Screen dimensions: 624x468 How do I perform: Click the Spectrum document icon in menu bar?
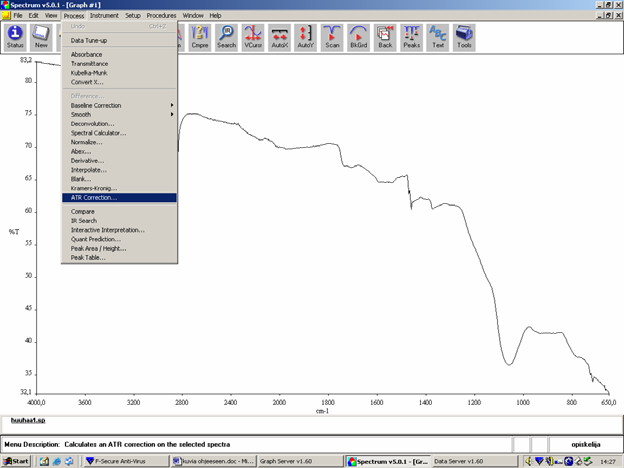point(6,16)
